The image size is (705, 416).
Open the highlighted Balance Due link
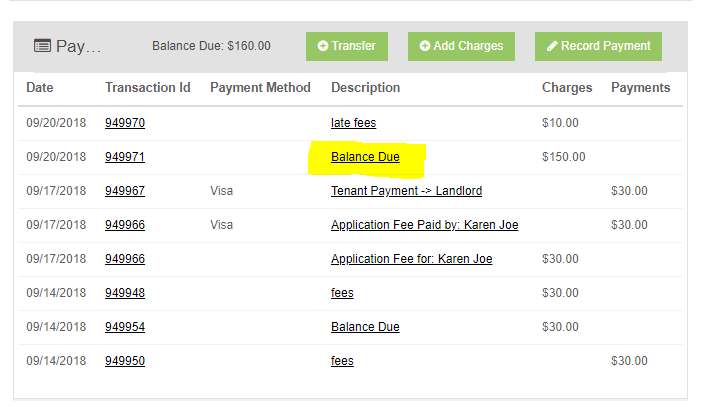point(365,157)
